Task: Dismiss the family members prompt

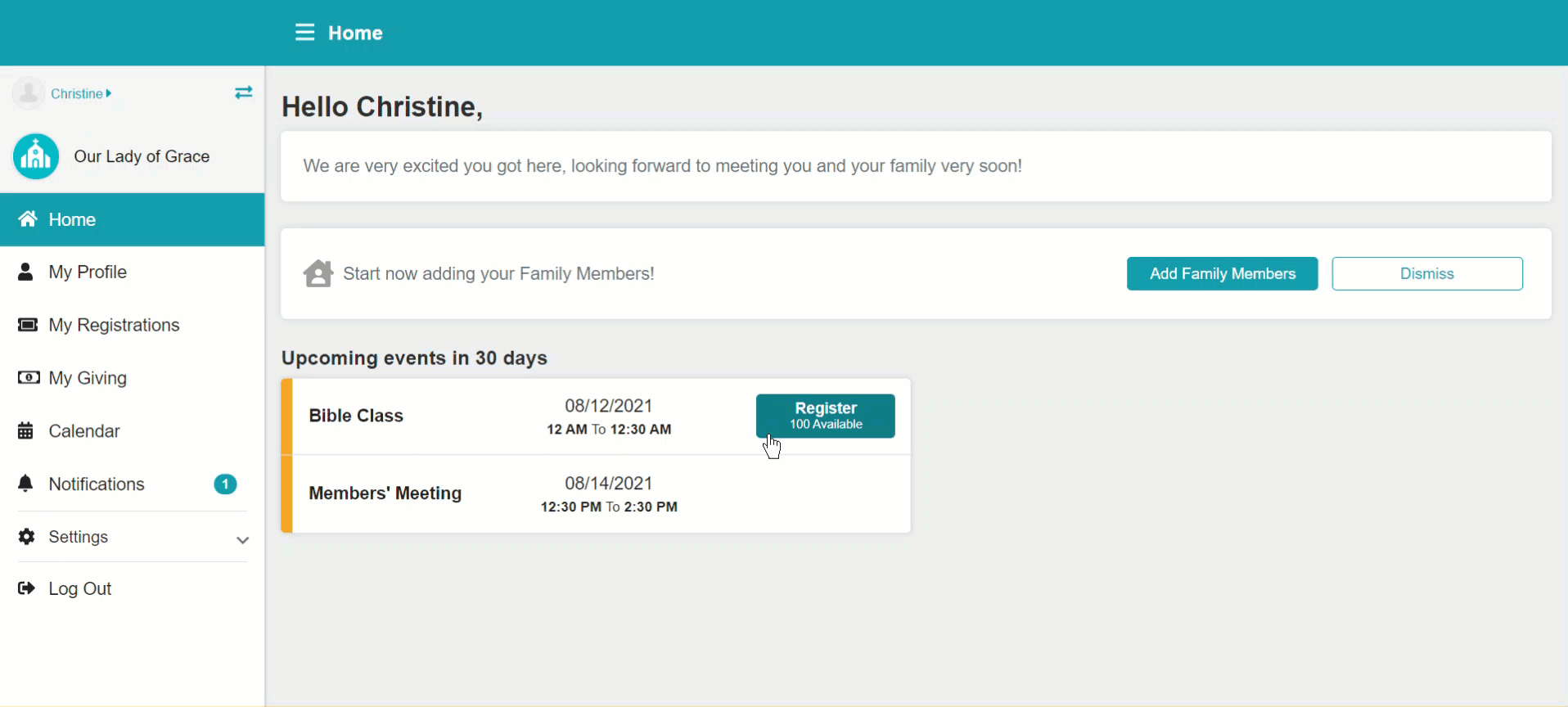Action: coord(1427,273)
